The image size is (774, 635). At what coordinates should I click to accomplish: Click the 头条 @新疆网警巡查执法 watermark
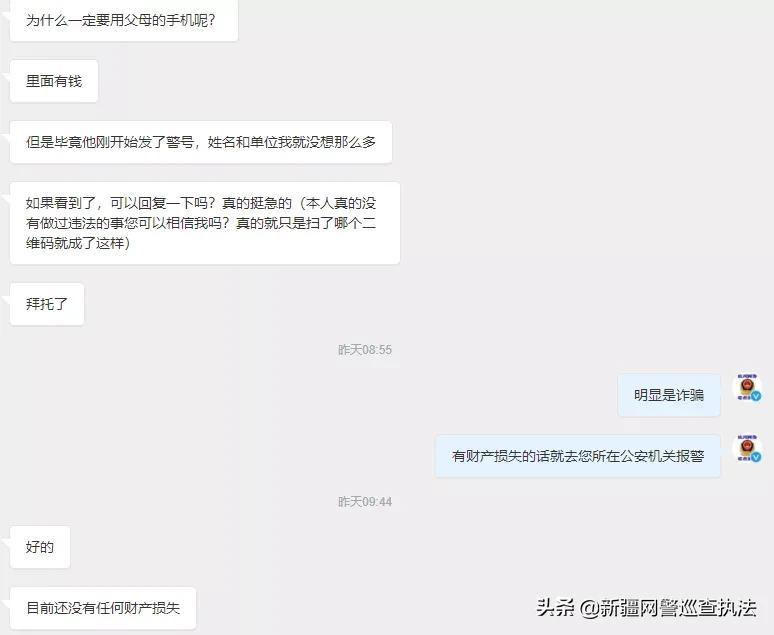tap(646, 607)
